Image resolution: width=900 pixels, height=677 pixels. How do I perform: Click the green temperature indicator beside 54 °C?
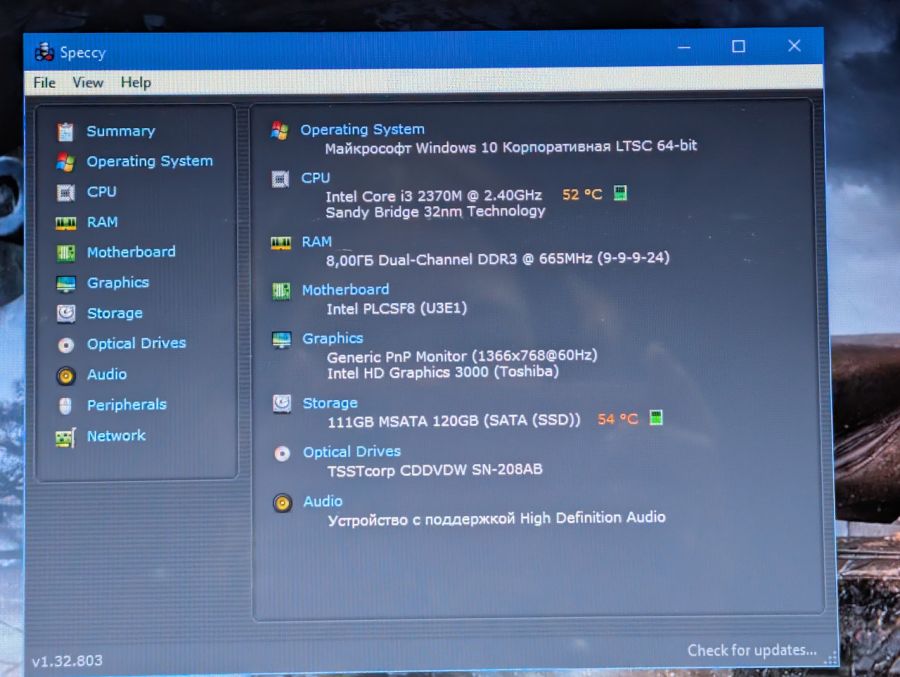coord(656,417)
